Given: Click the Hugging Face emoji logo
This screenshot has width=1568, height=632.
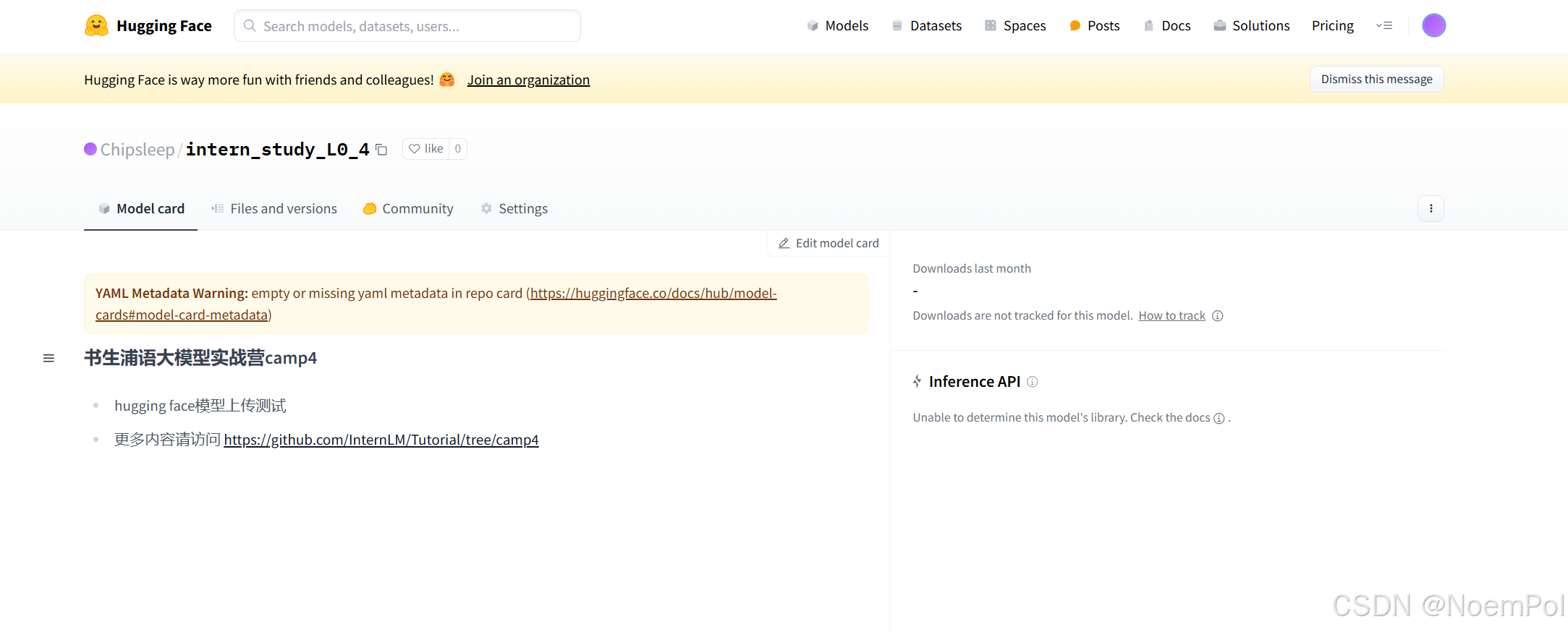Looking at the screenshot, I should [x=96, y=26].
